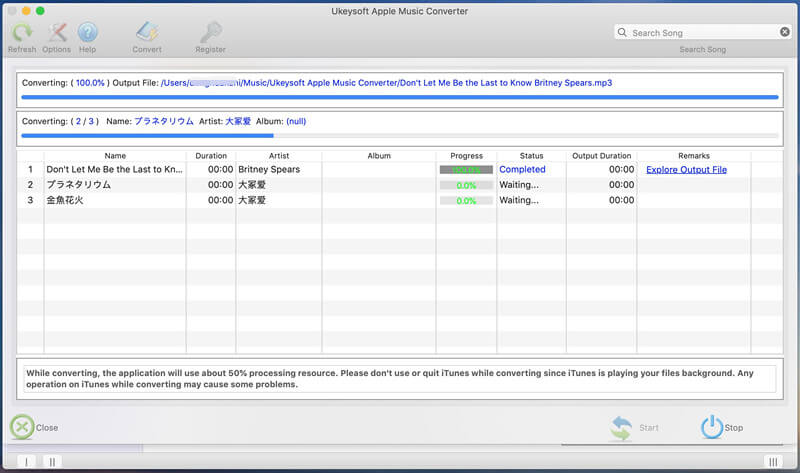This screenshot has height=473, width=800.
Task: Click the 100.0% converting percentage text
Action: pyautogui.click(x=90, y=83)
